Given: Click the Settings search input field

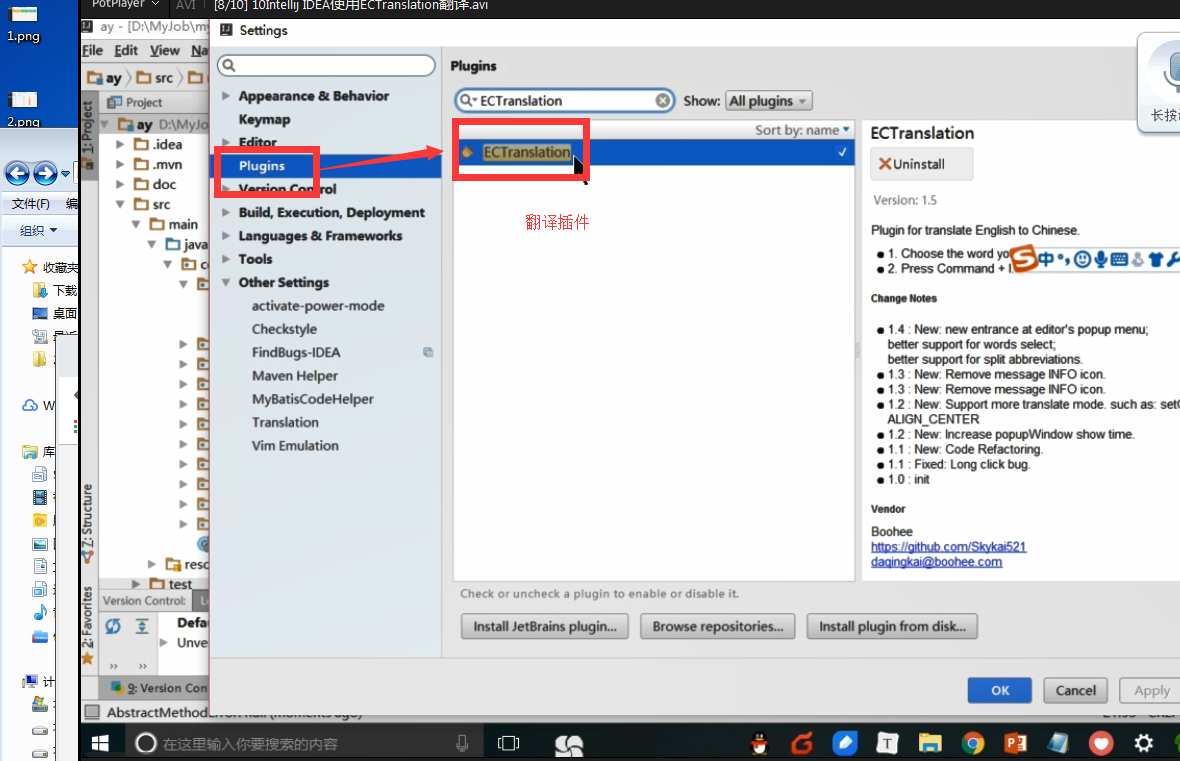Looking at the screenshot, I should (x=326, y=65).
